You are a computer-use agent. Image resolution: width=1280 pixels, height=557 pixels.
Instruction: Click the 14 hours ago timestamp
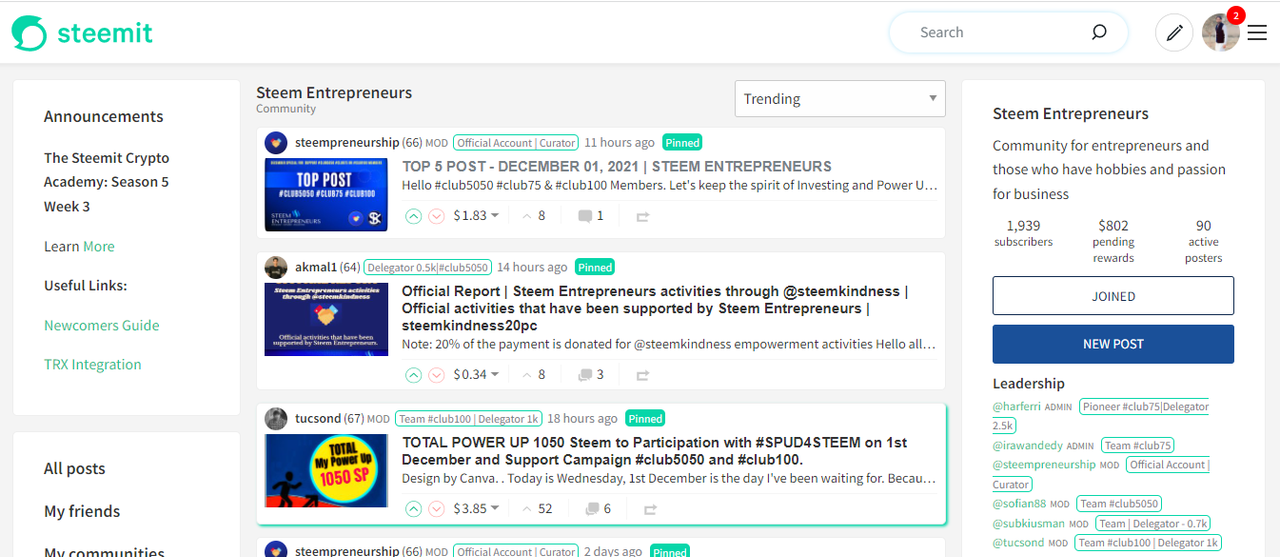coord(532,268)
